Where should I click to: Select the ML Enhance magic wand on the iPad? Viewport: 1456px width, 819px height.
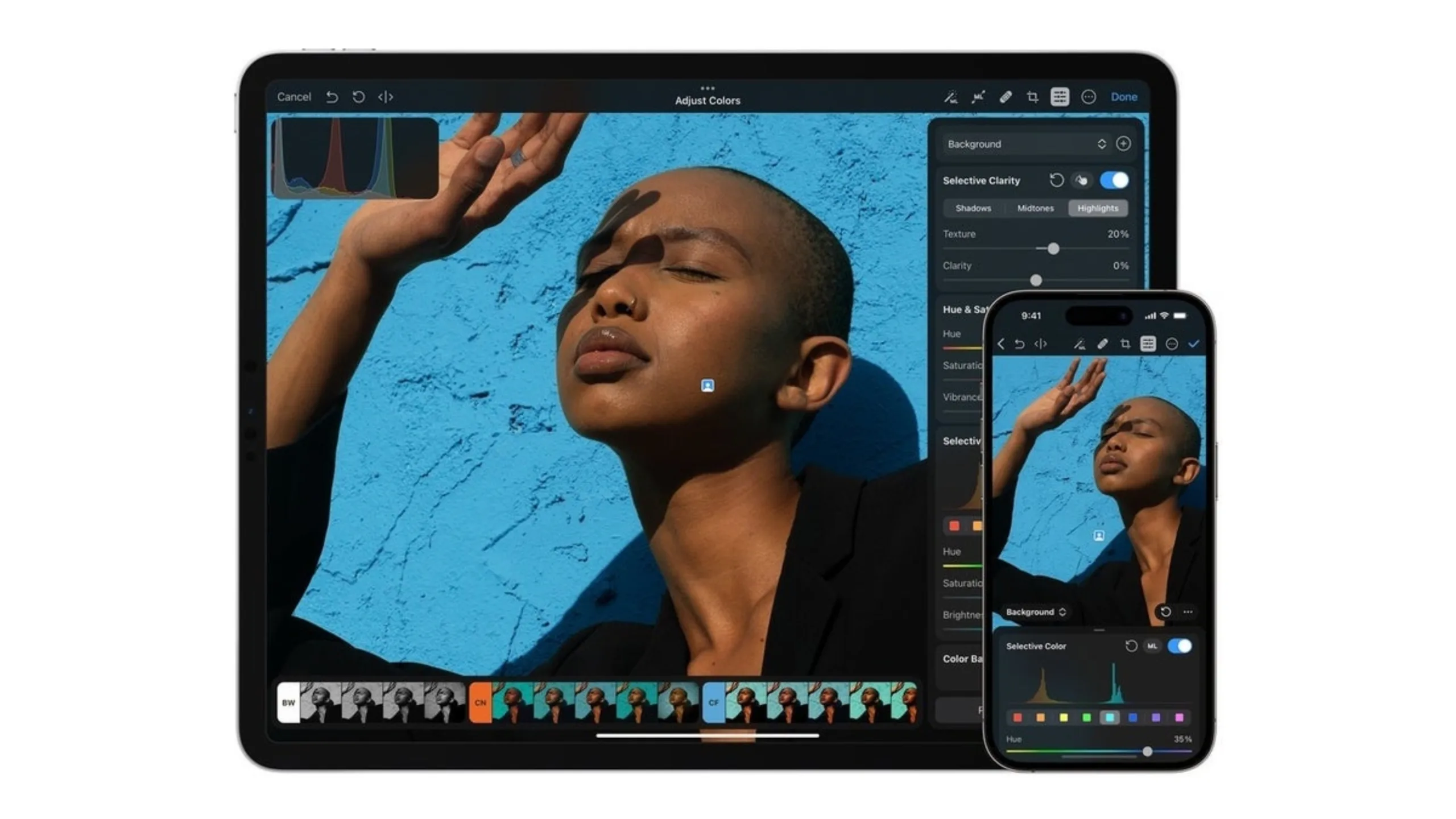(x=950, y=97)
